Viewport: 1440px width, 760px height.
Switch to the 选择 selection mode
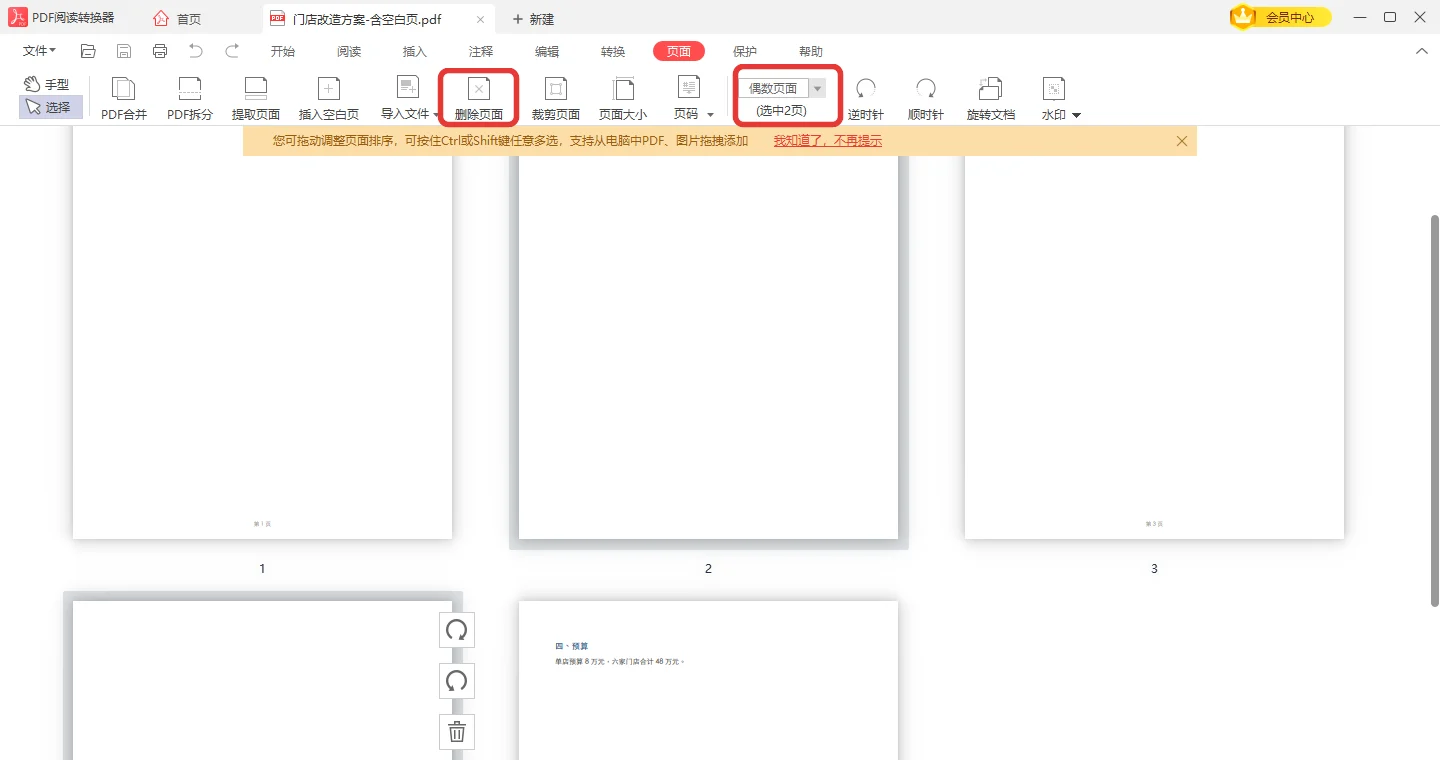click(x=50, y=107)
